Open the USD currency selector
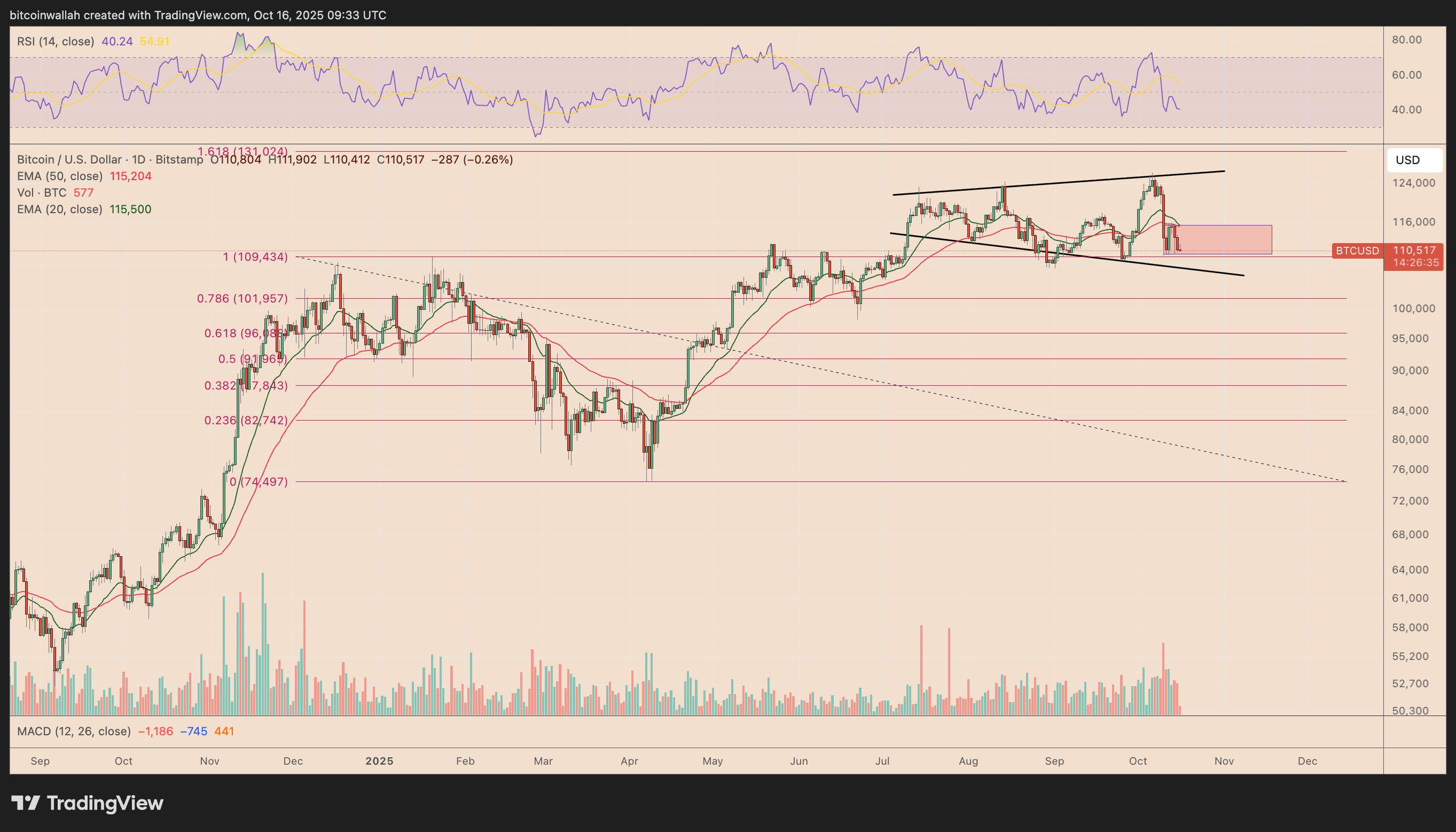The width and height of the screenshot is (1456, 832). 1414,160
